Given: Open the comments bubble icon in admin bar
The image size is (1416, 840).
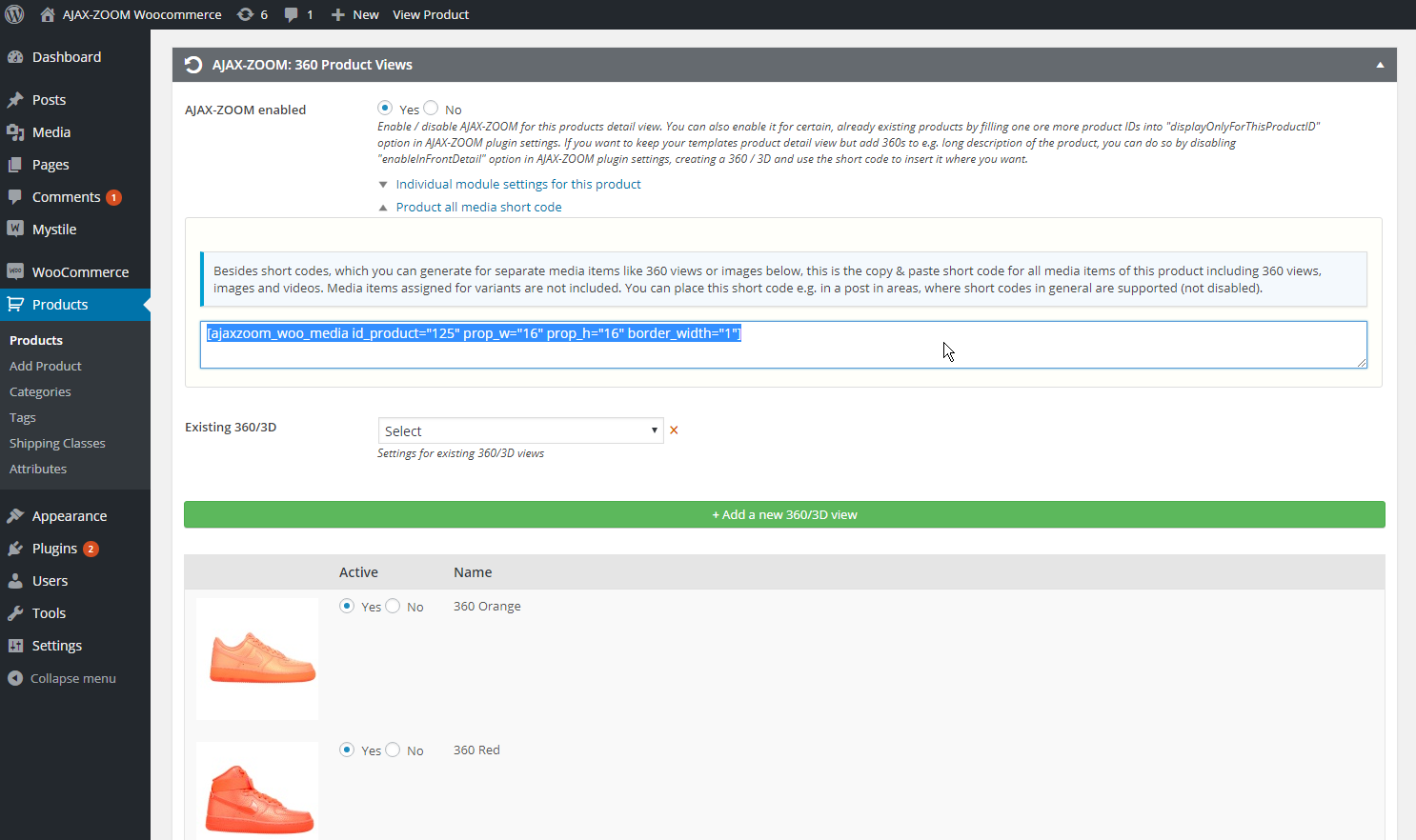Looking at the screenshot, I should click(292, 14).
